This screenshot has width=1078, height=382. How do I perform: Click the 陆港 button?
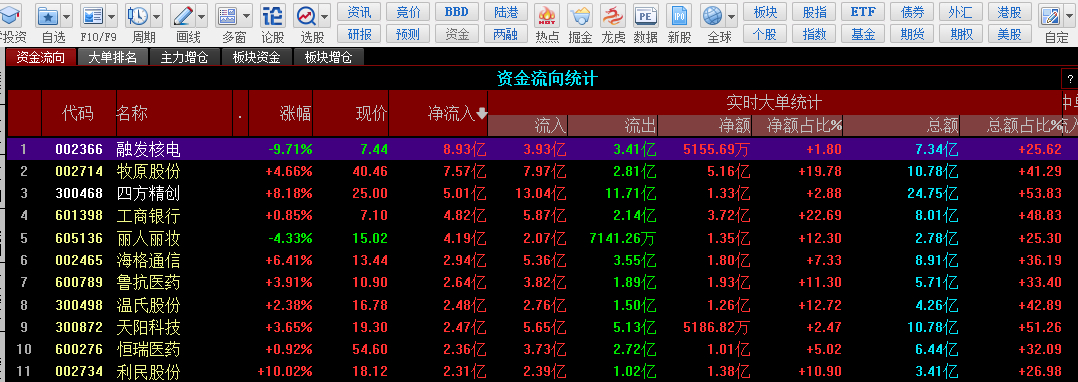(507, 12)
